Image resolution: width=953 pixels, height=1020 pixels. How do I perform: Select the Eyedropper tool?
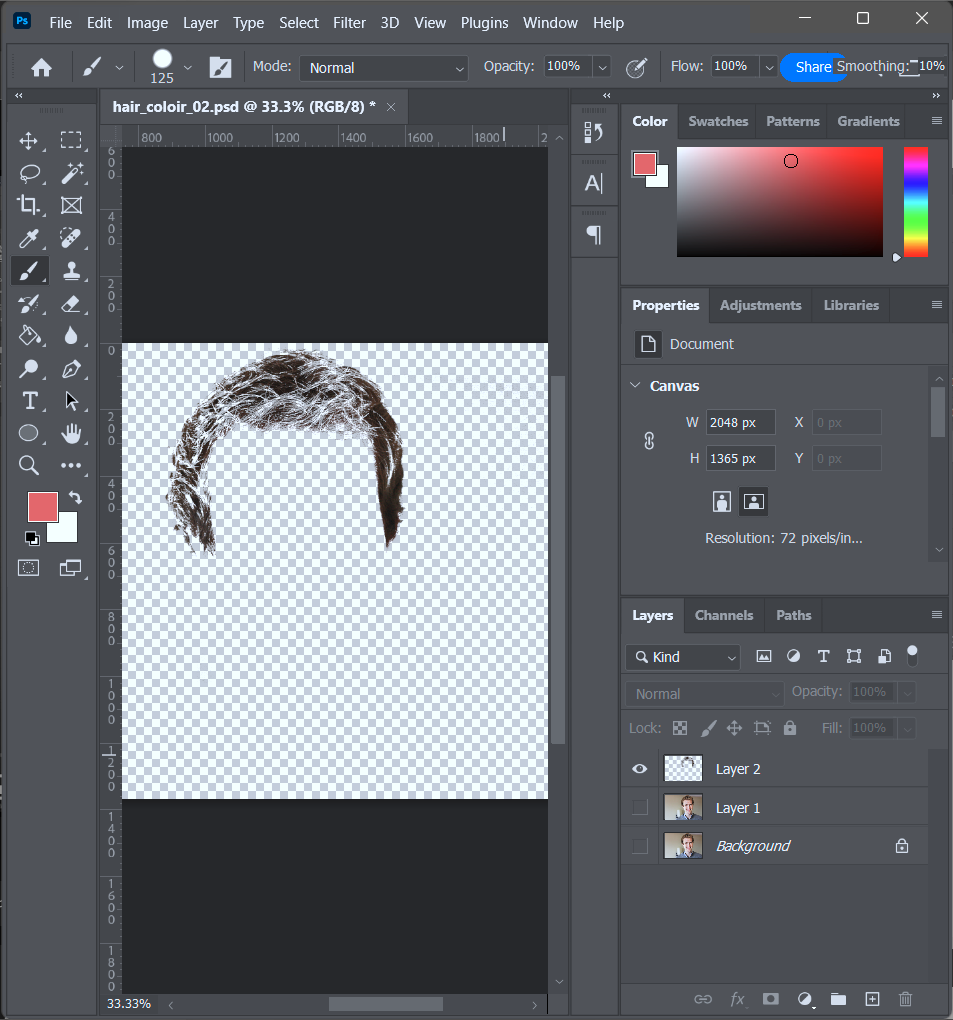click(29, 238)
